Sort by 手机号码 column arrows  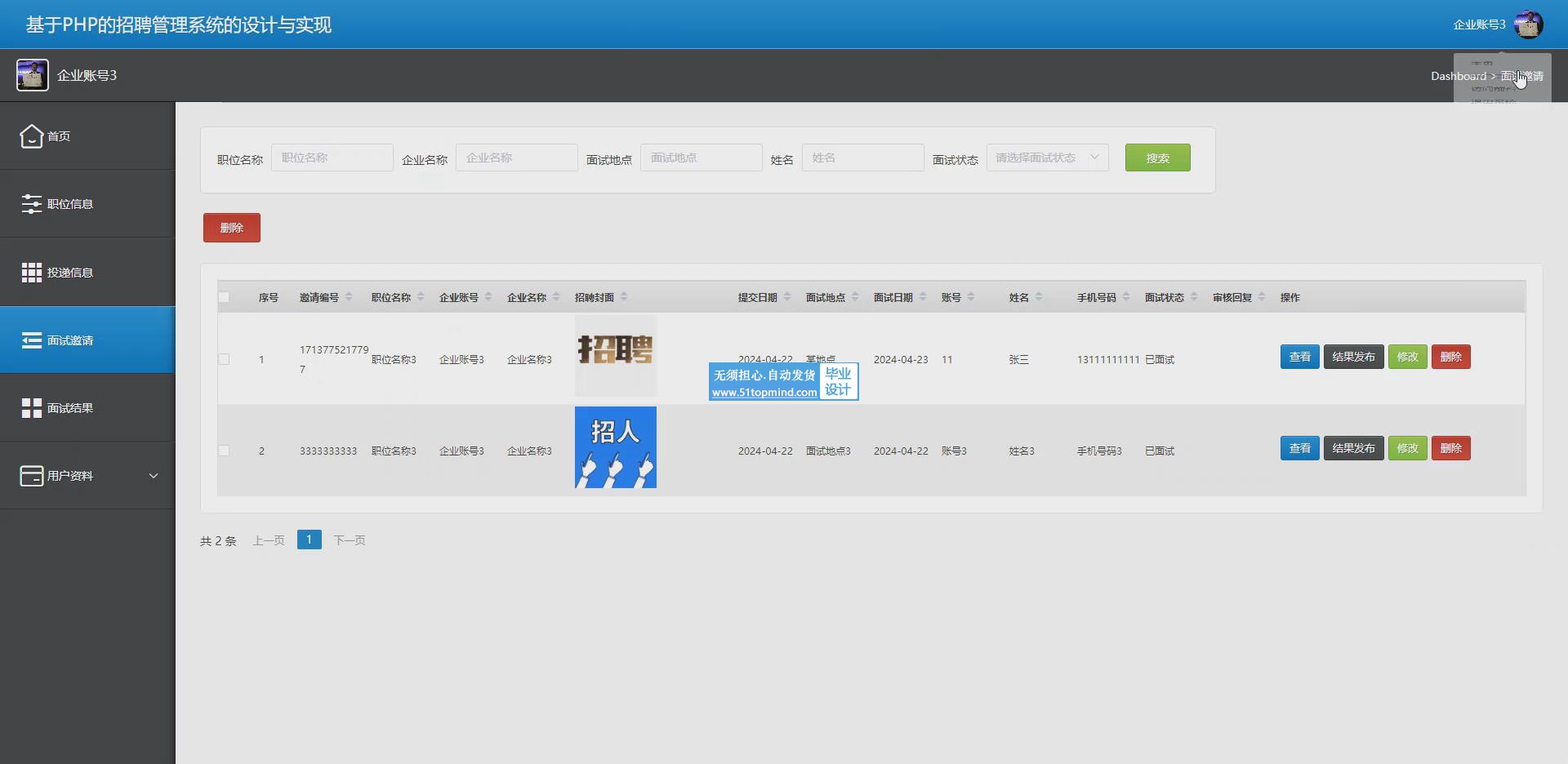1126,297
